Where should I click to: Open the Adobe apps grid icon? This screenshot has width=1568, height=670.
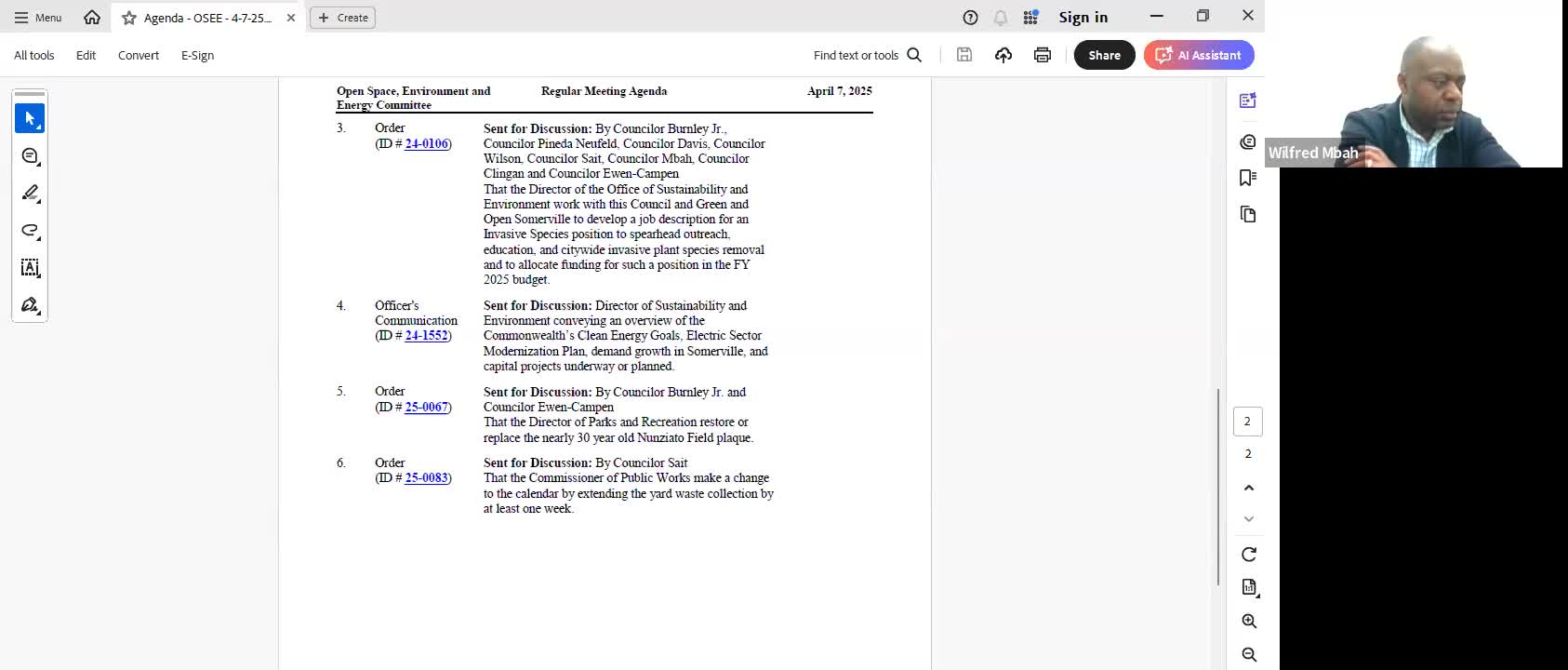tap(1030, 18)
